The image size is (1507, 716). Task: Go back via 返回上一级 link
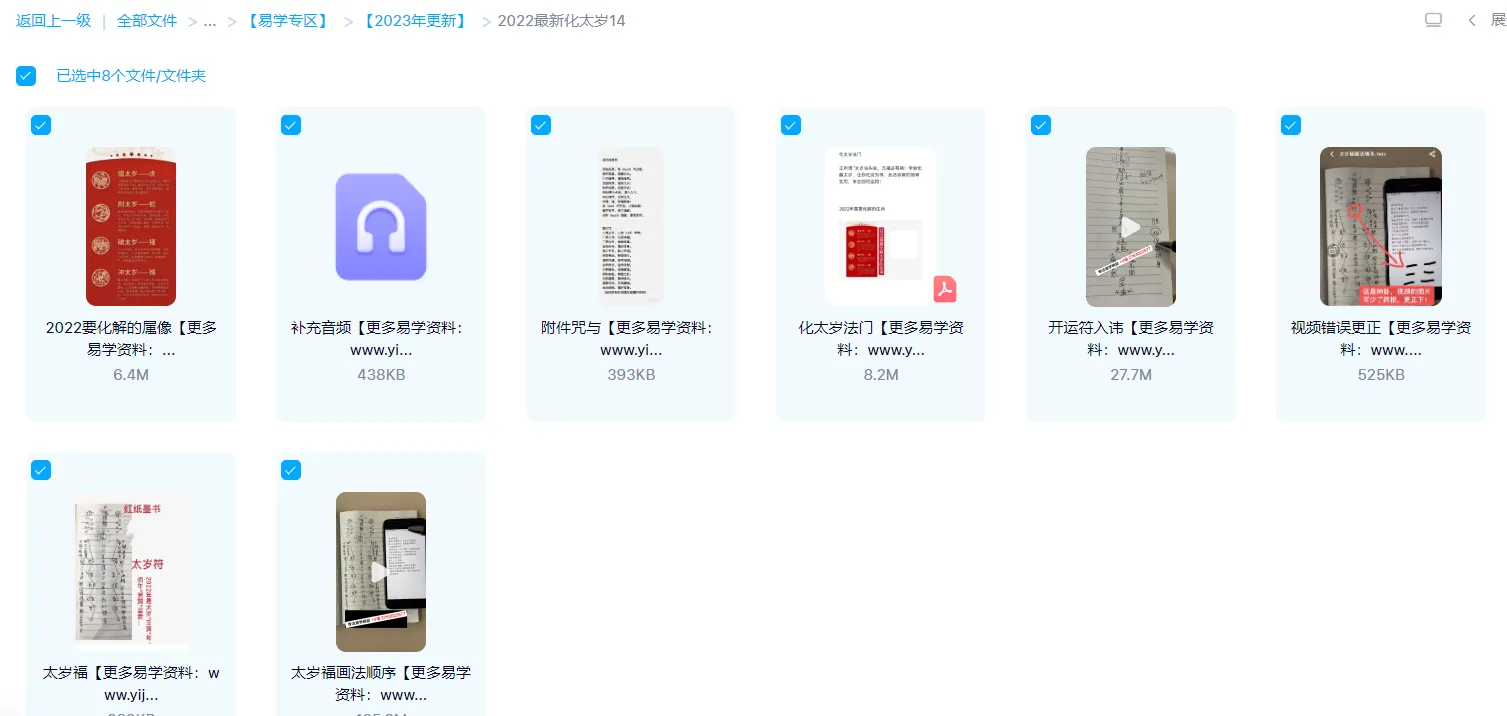[54, 20]
